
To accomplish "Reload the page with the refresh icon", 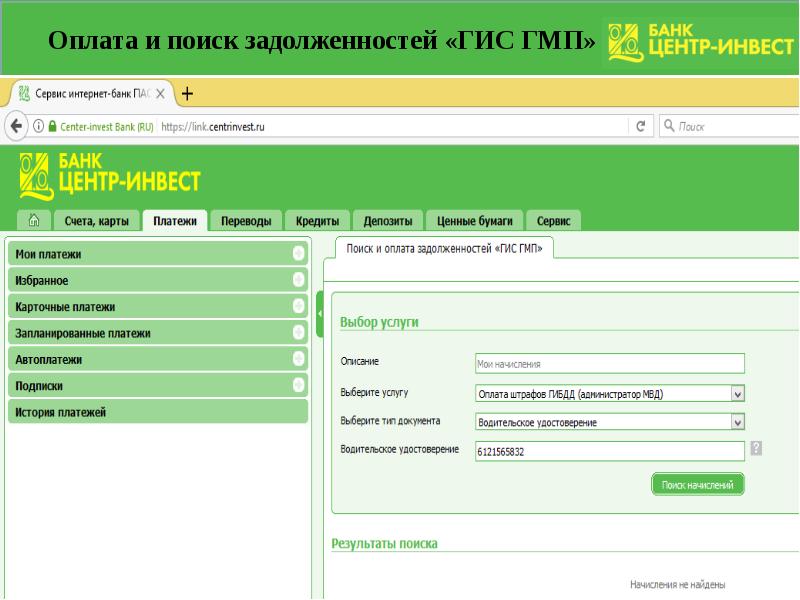I will tap(639, 127).
